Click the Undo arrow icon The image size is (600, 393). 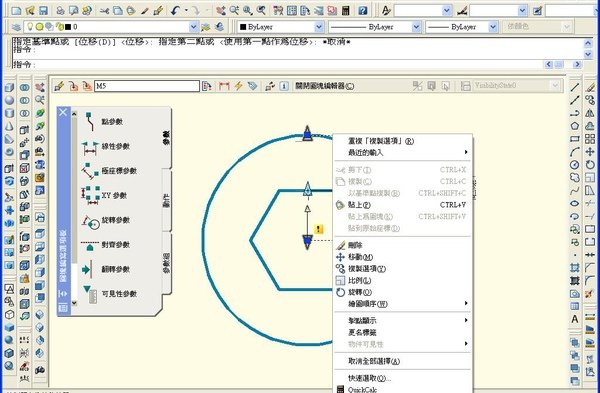[175, 10]
